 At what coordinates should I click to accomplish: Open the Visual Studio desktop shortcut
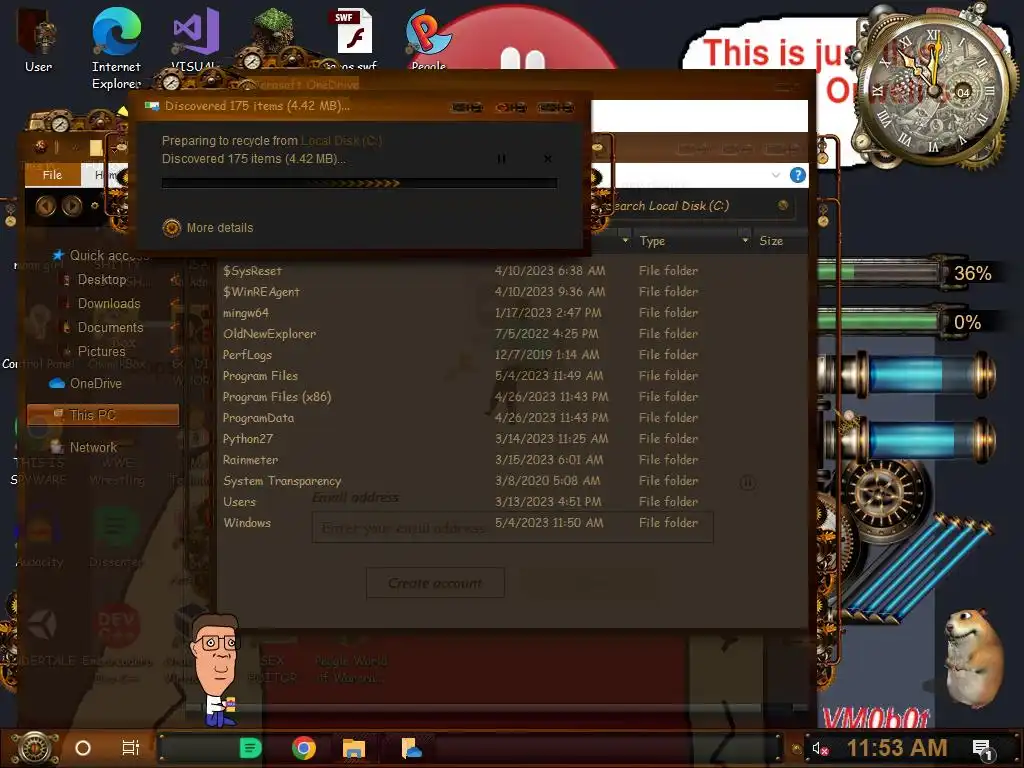195,38
